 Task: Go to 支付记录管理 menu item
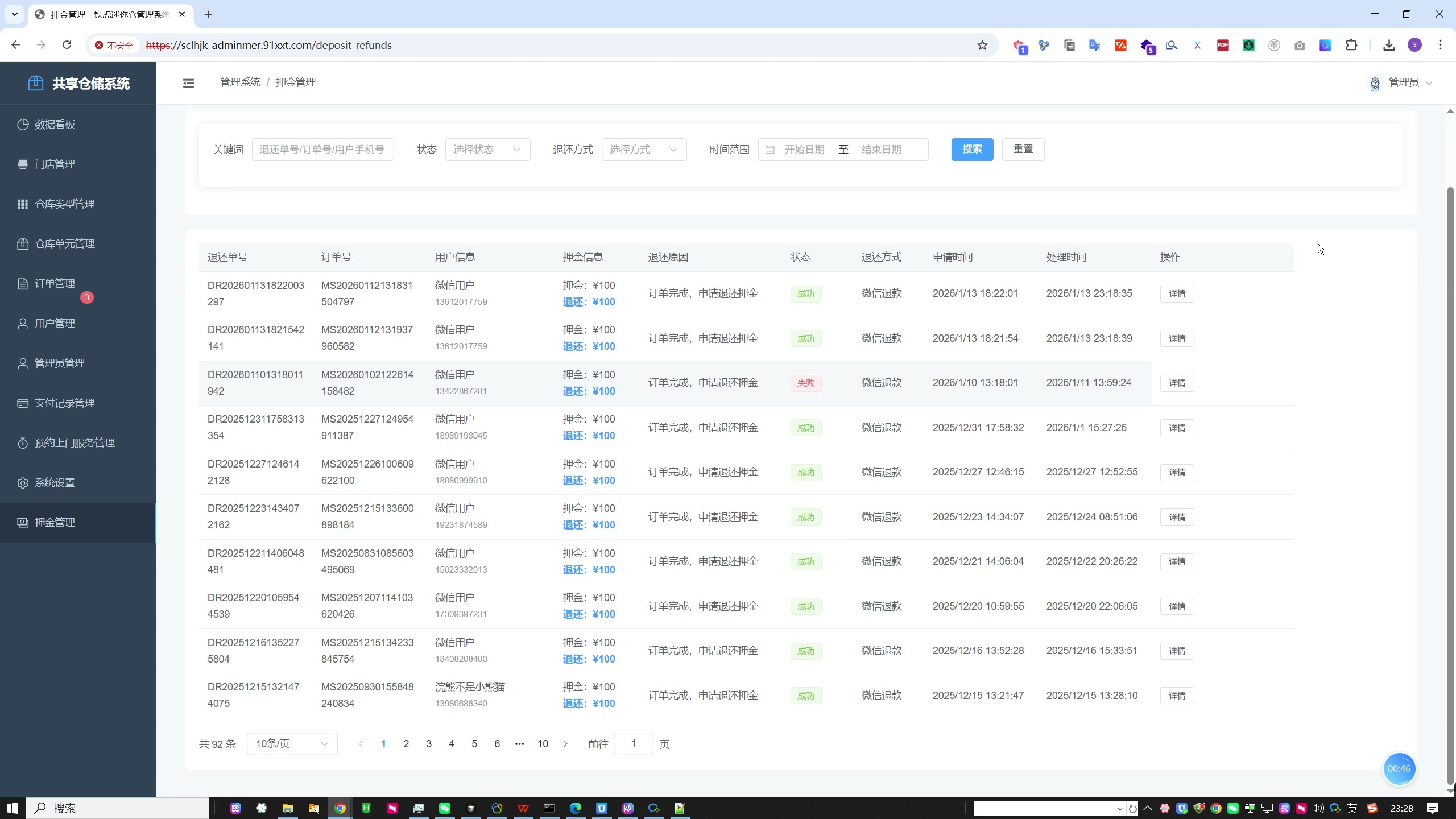coord(64,403)
